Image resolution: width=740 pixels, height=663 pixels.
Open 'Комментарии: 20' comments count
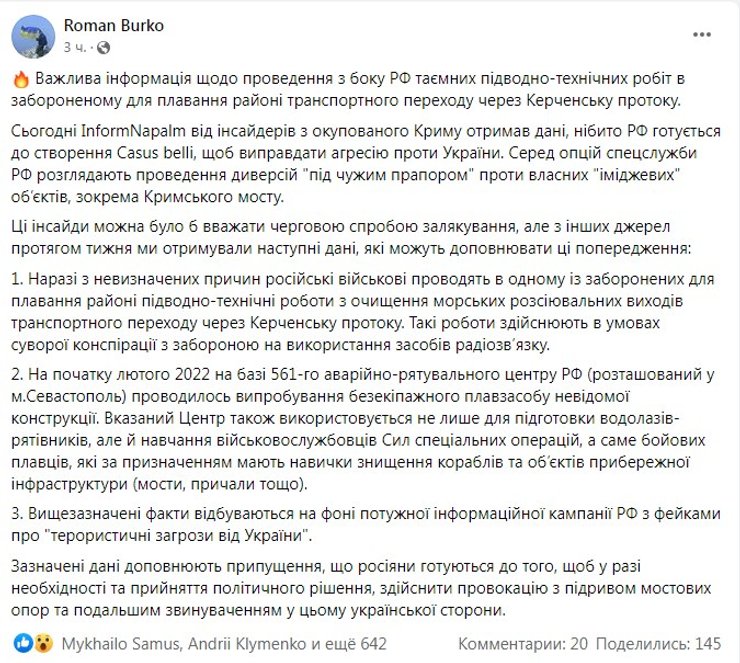(x=523, y=640)
